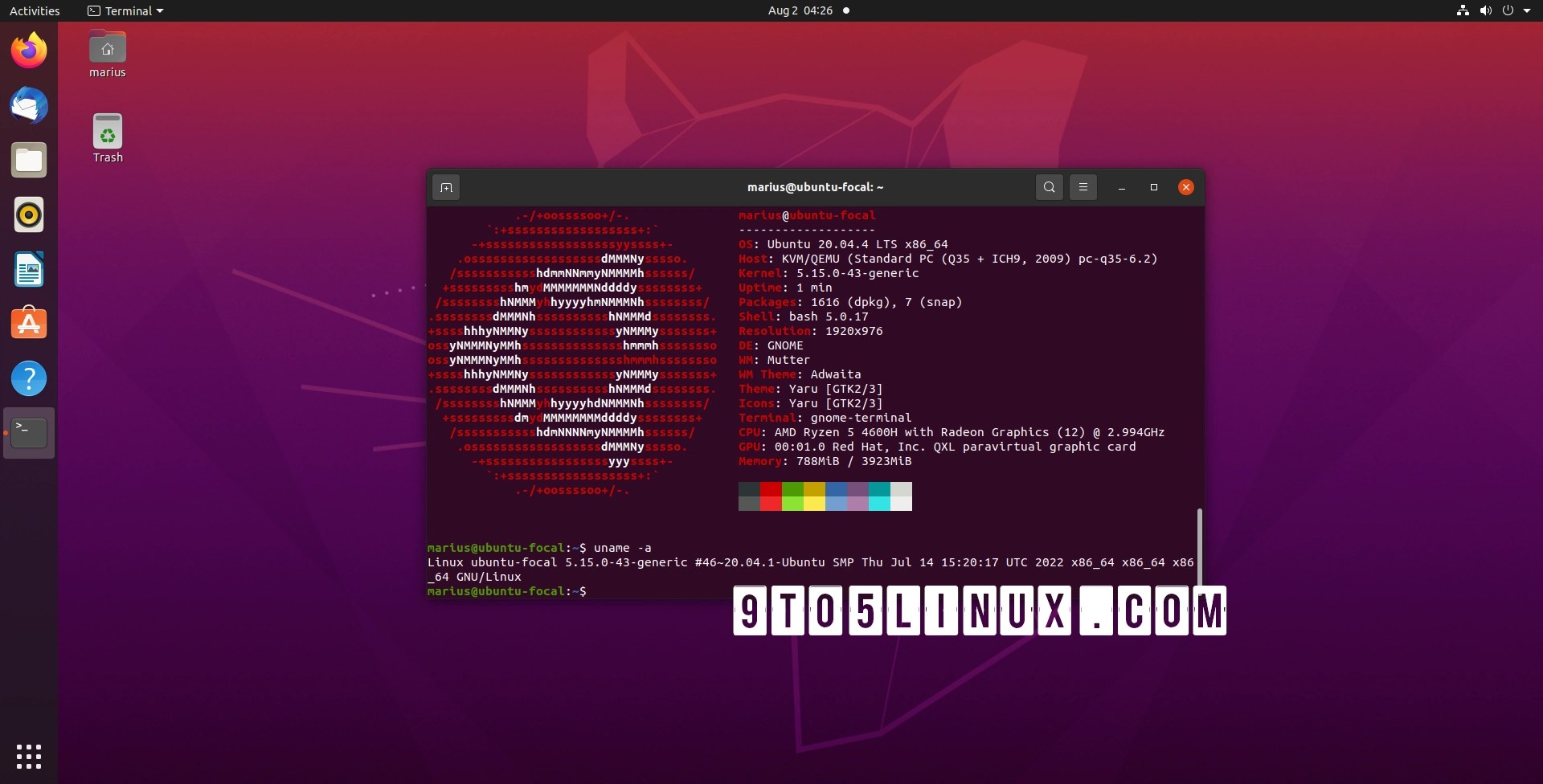Click the green swatch in the neofetch palette
This screenshot has width=1543, height=784.
point(792,496)
